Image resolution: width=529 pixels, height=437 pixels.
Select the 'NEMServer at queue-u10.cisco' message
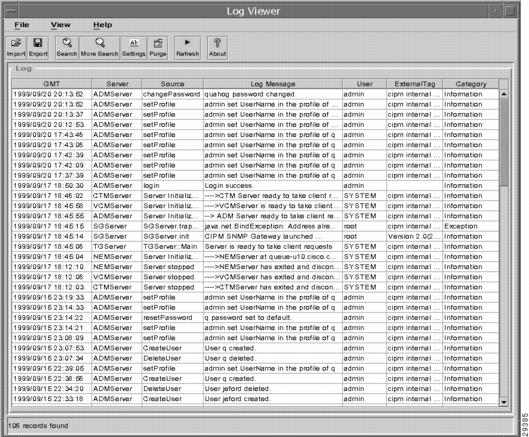point(273,256)
